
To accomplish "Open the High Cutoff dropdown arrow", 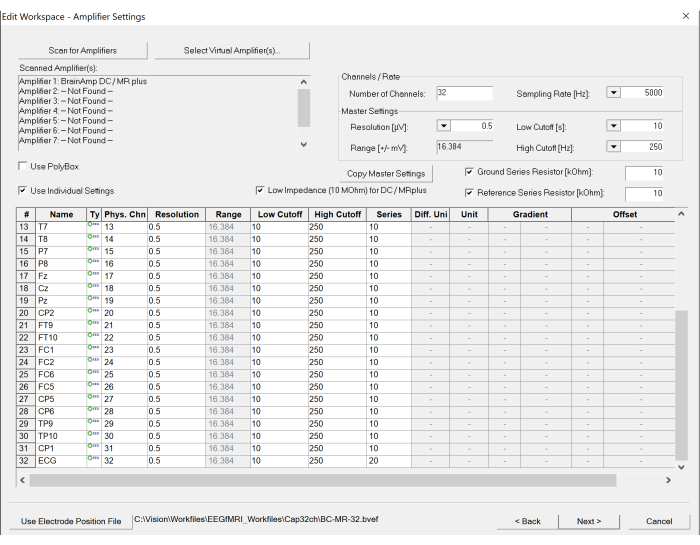I will click(613, 146).
